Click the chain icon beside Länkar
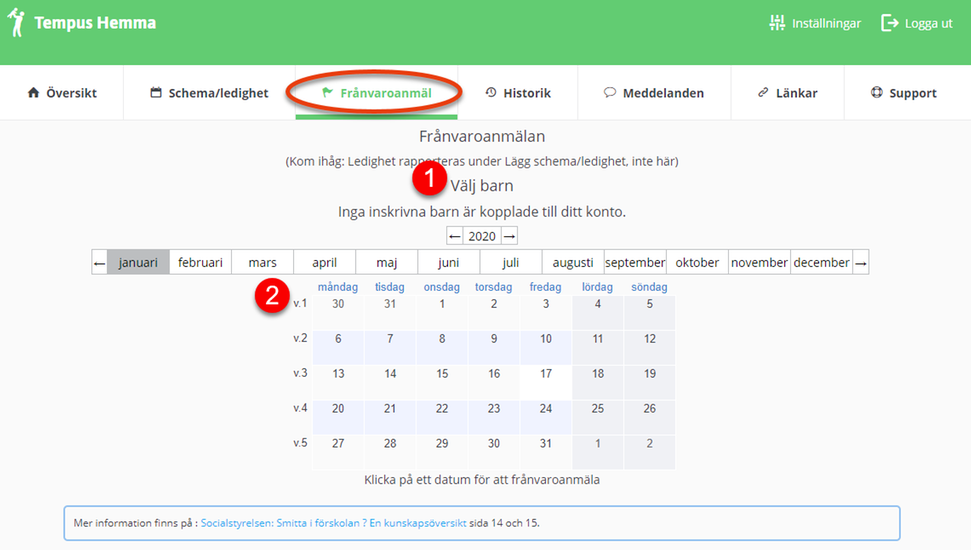The height and width of the screenshot is (550, 971). point(763,92)
